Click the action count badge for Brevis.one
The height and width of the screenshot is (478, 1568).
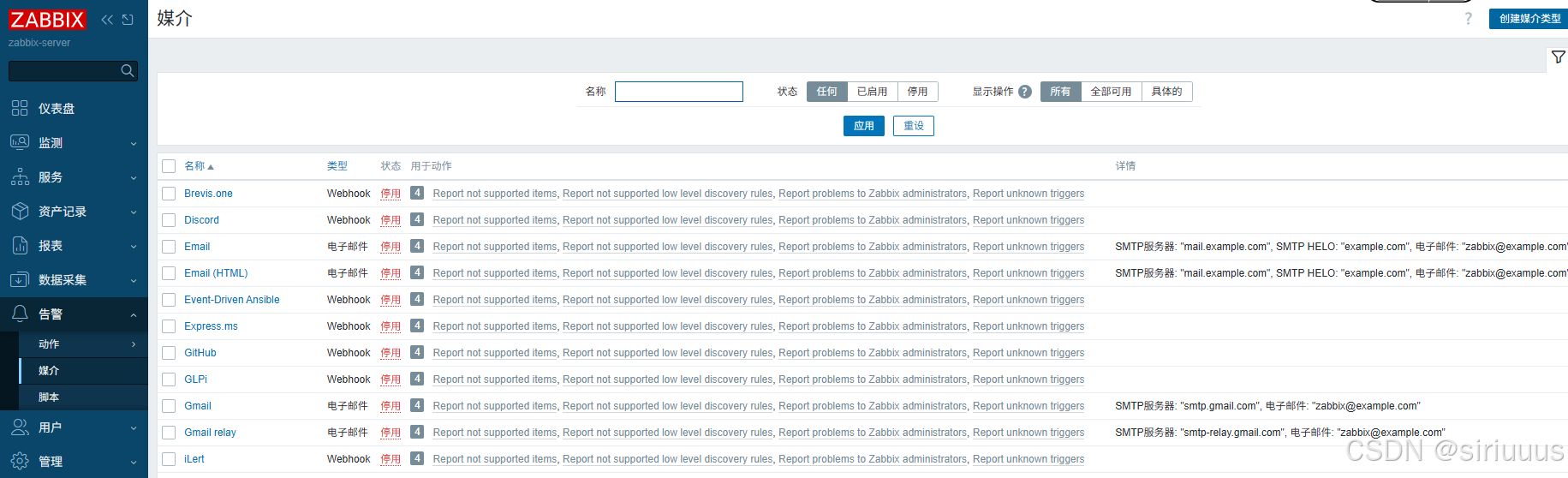[417, 193]
